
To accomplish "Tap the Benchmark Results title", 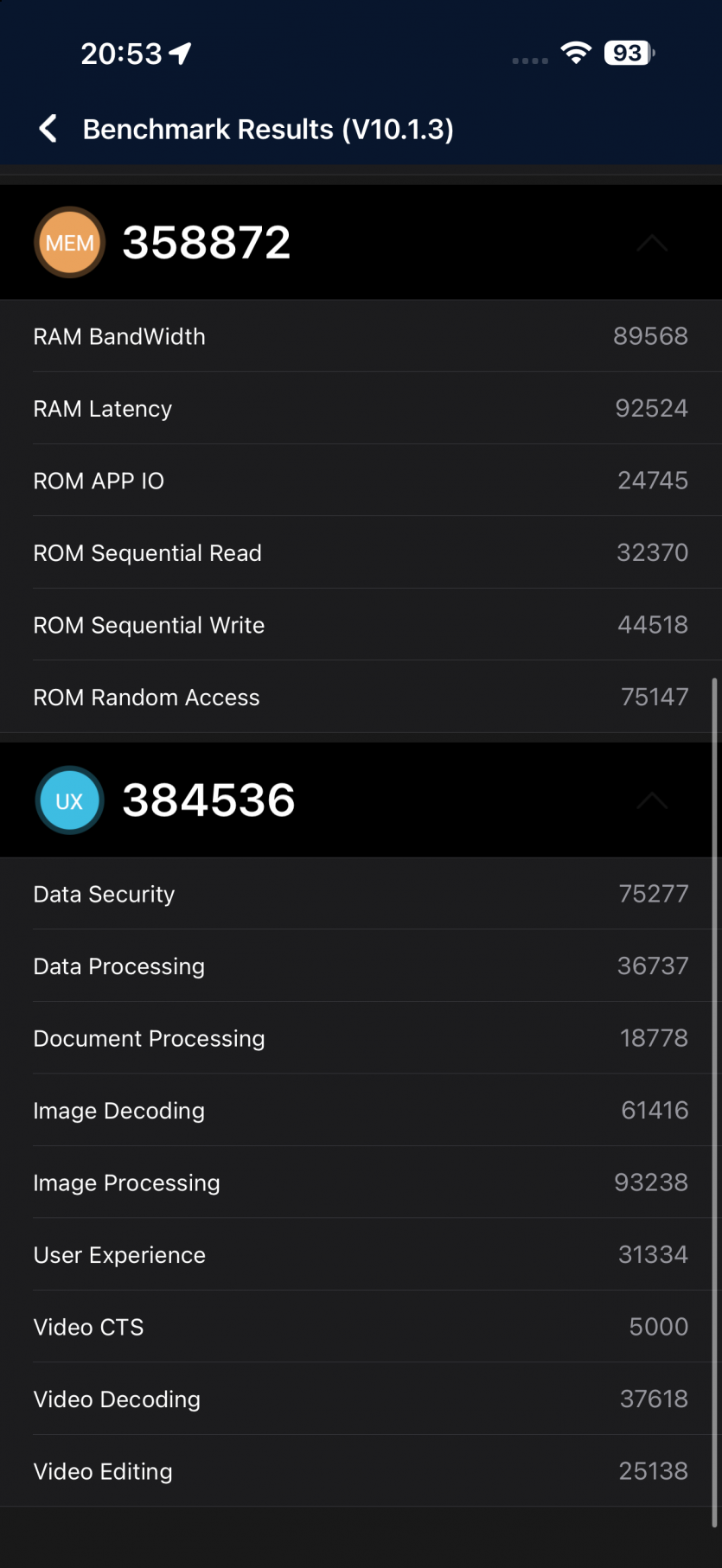I will point(268,130).
